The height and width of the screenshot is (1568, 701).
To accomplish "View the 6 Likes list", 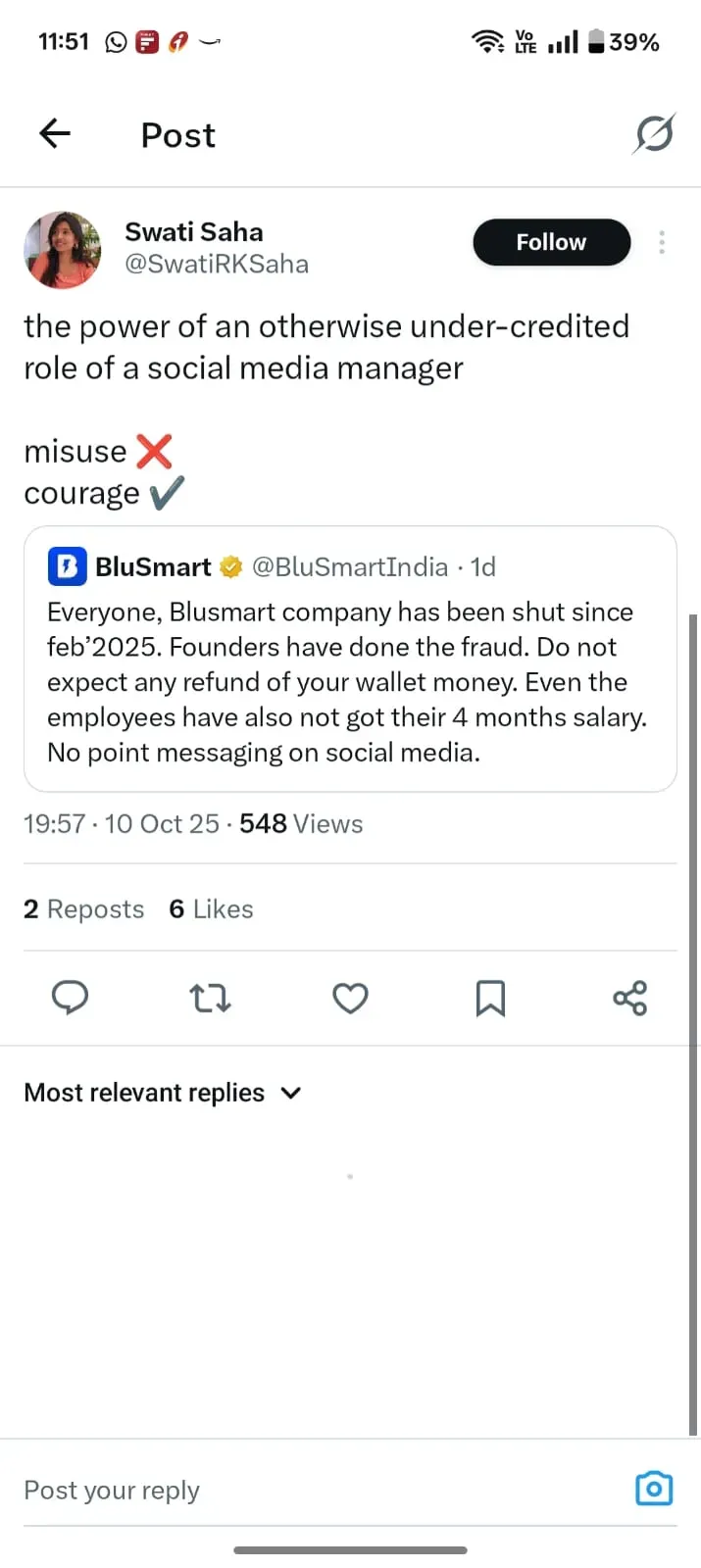I will (x=211, y=909).
